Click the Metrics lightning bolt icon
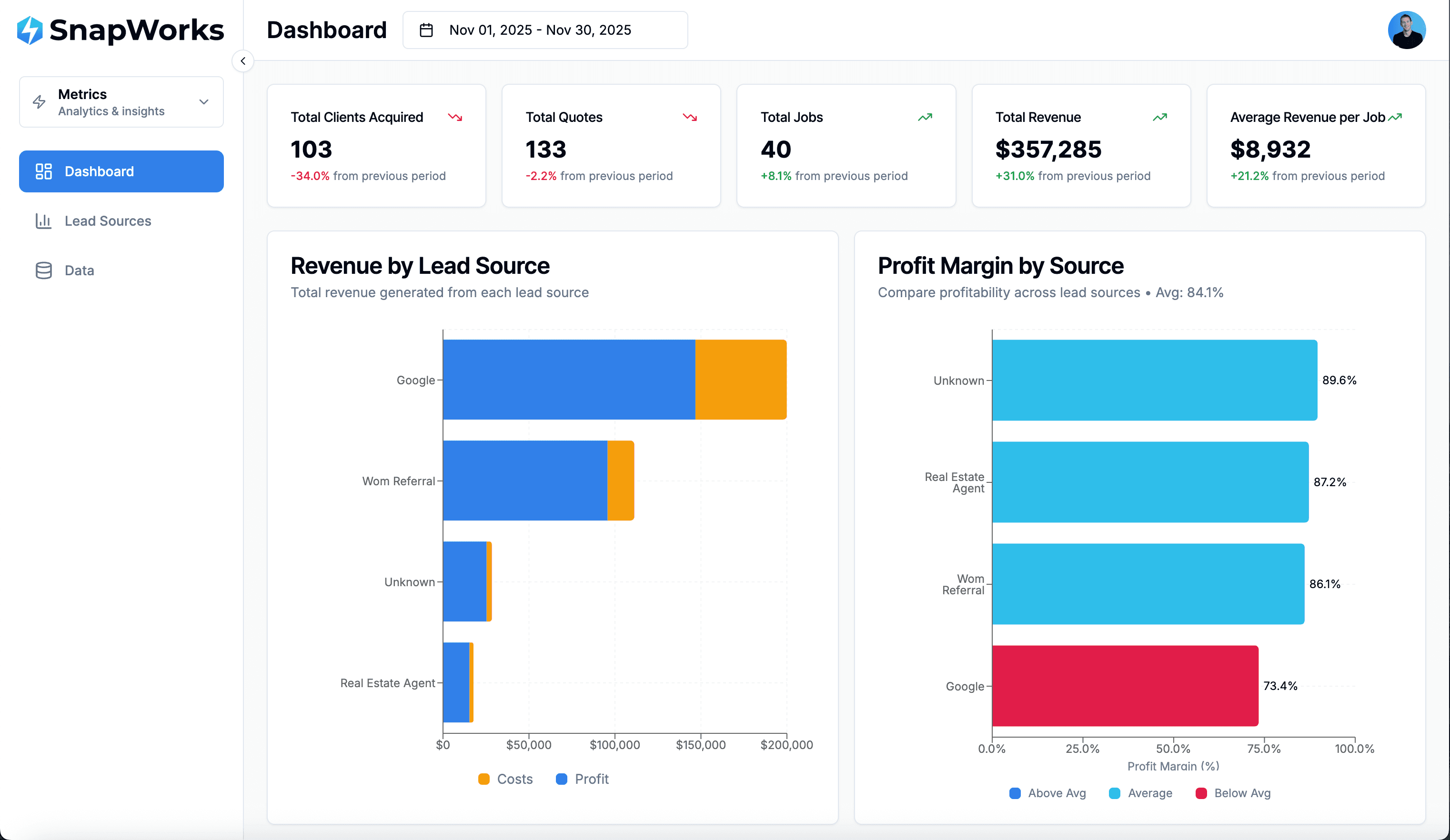 (x=39, y=102)
